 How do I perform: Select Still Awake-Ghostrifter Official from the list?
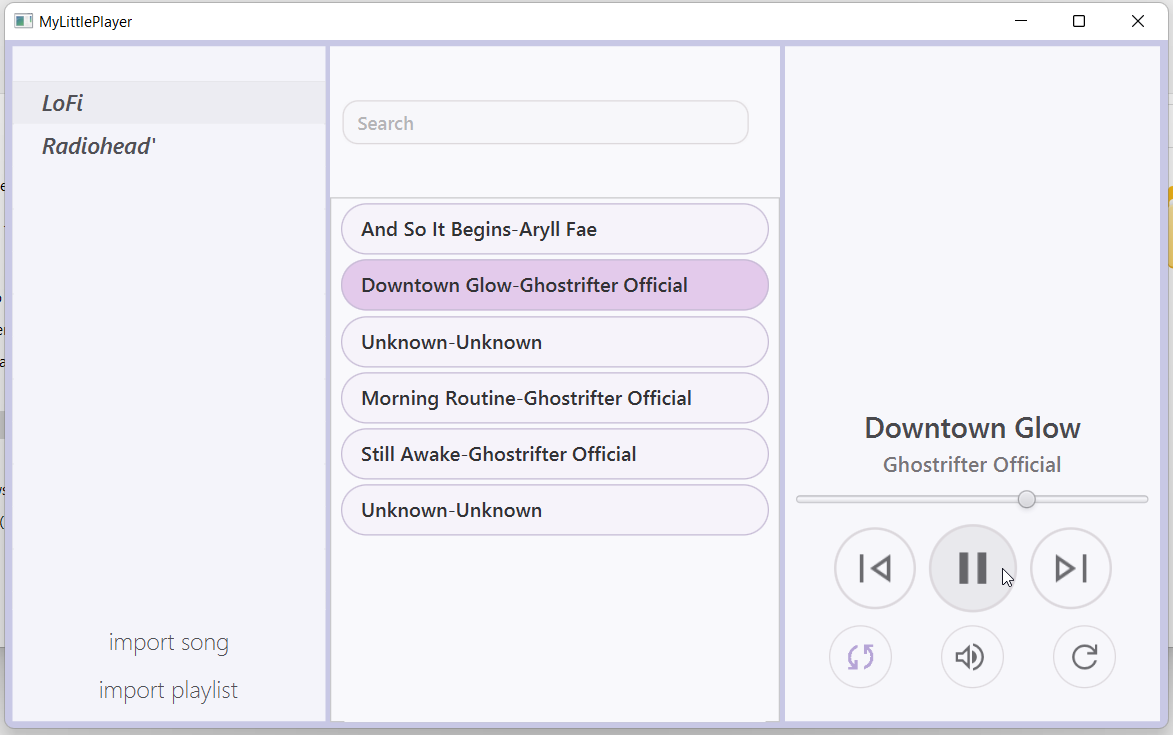pos(554,453)
